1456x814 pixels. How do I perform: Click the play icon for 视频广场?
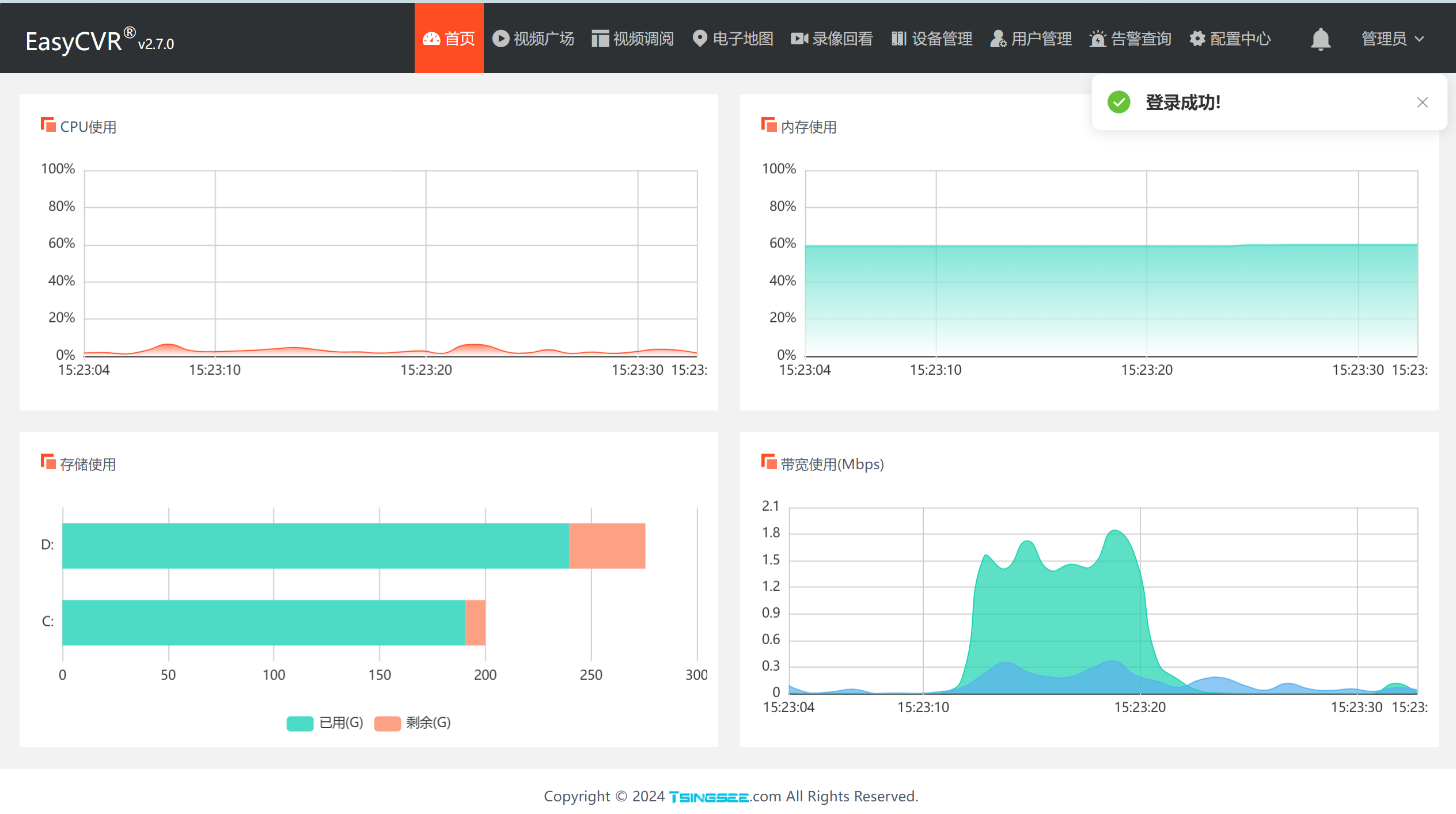(500, 39)
